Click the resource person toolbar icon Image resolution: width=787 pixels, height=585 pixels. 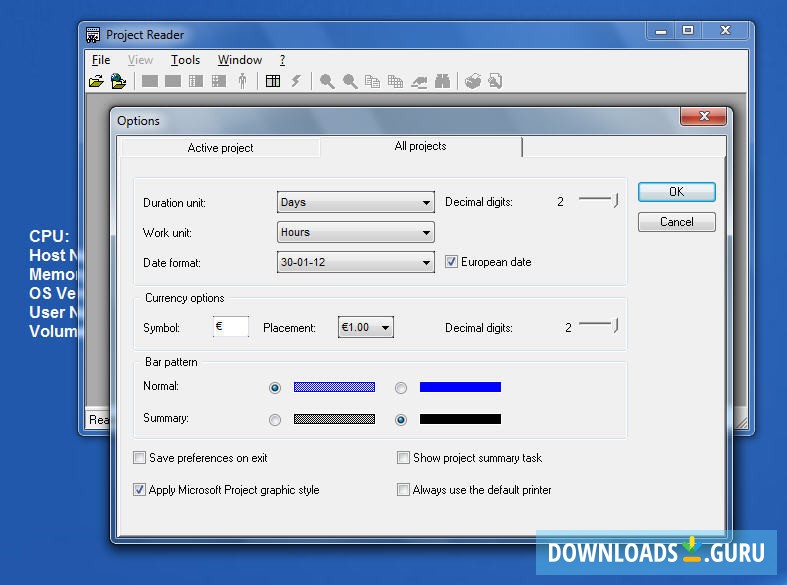point(242,81)
